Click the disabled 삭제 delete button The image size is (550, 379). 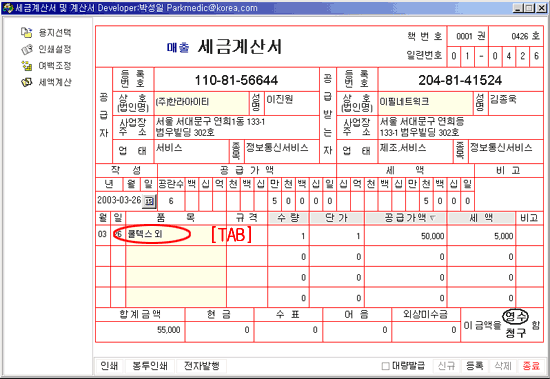pyautogui.click(x=503, y=366)
